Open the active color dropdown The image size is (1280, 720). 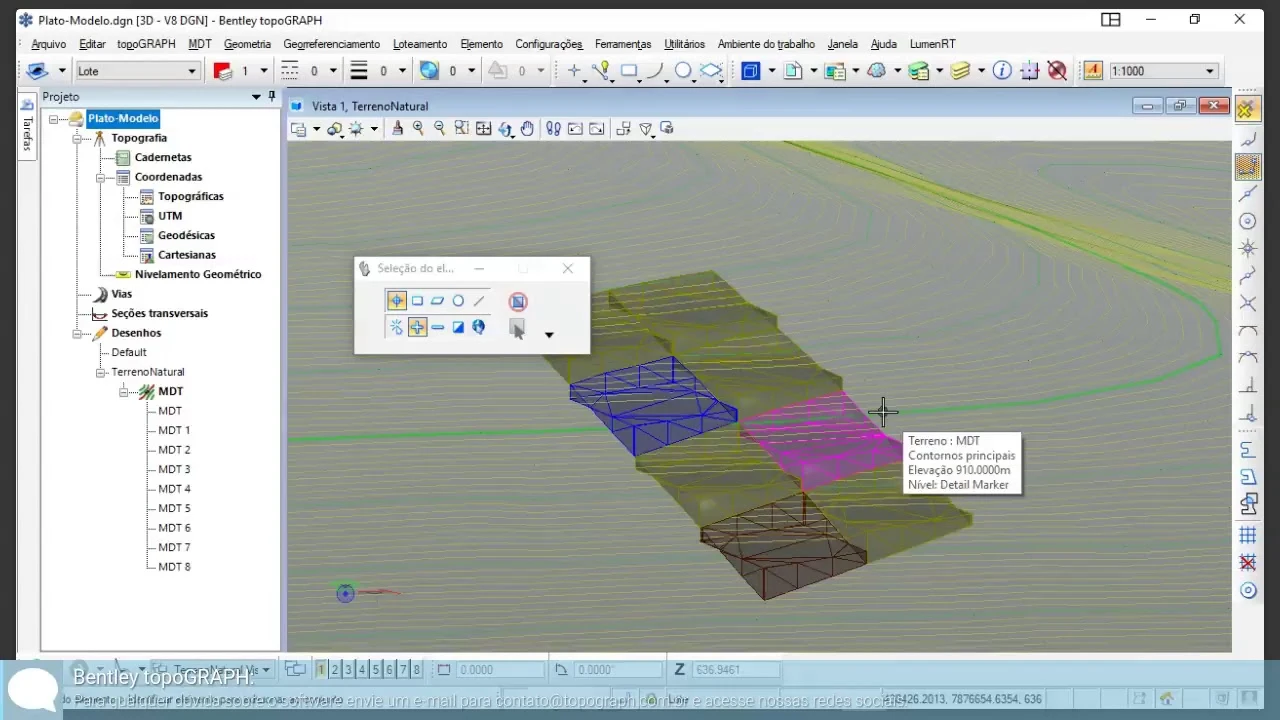coord(264,71)
